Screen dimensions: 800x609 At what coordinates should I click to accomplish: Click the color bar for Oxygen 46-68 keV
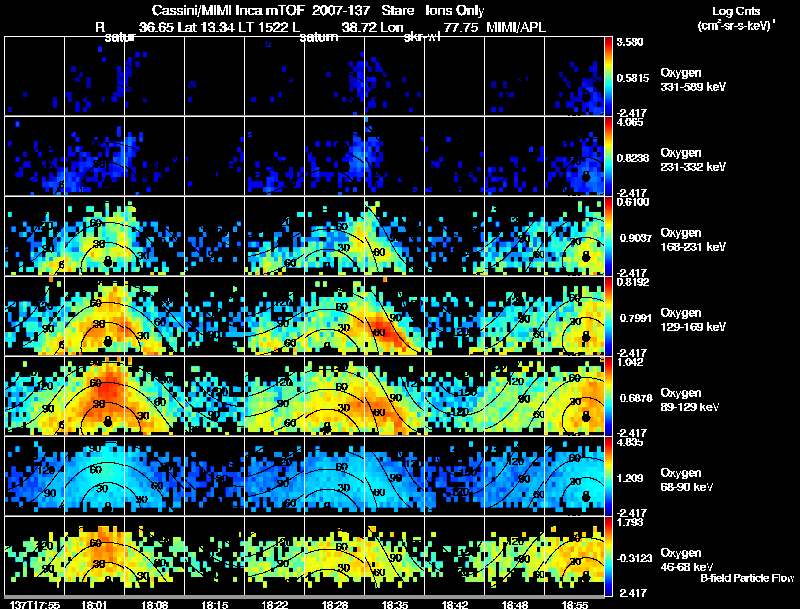(608, 556)
